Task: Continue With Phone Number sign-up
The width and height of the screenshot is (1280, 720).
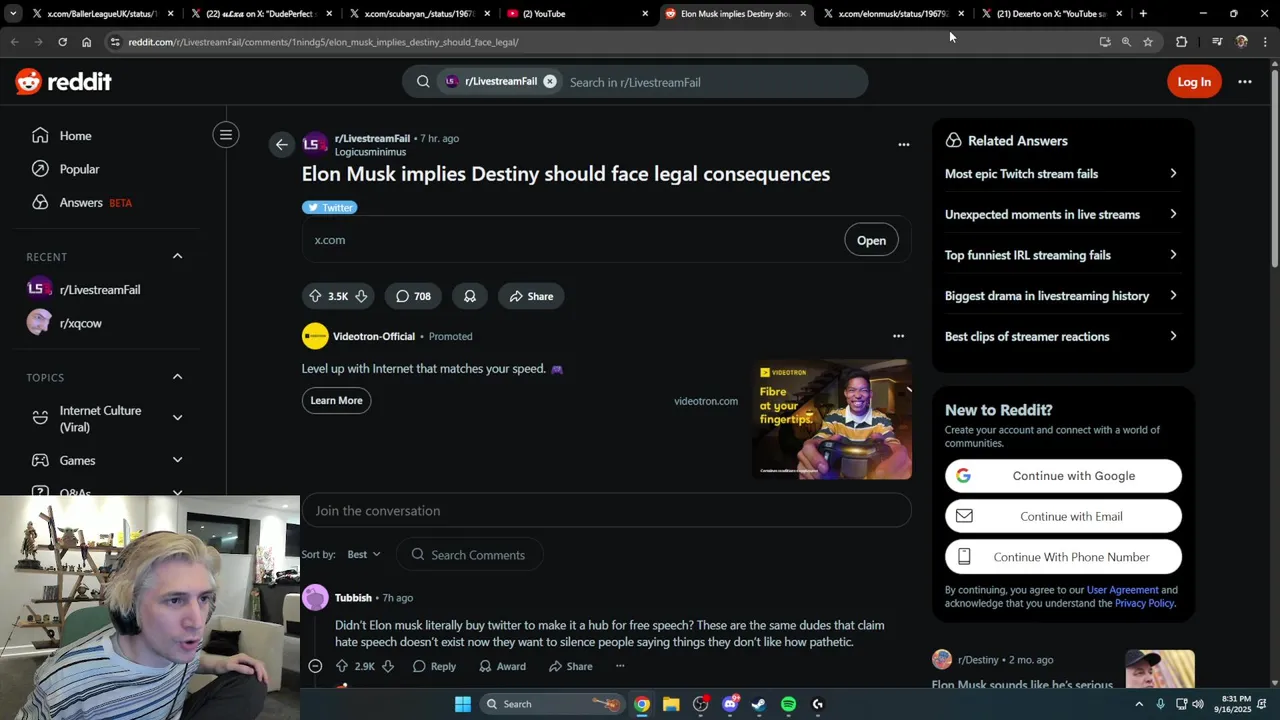Action: click(x=1063, y=557)
